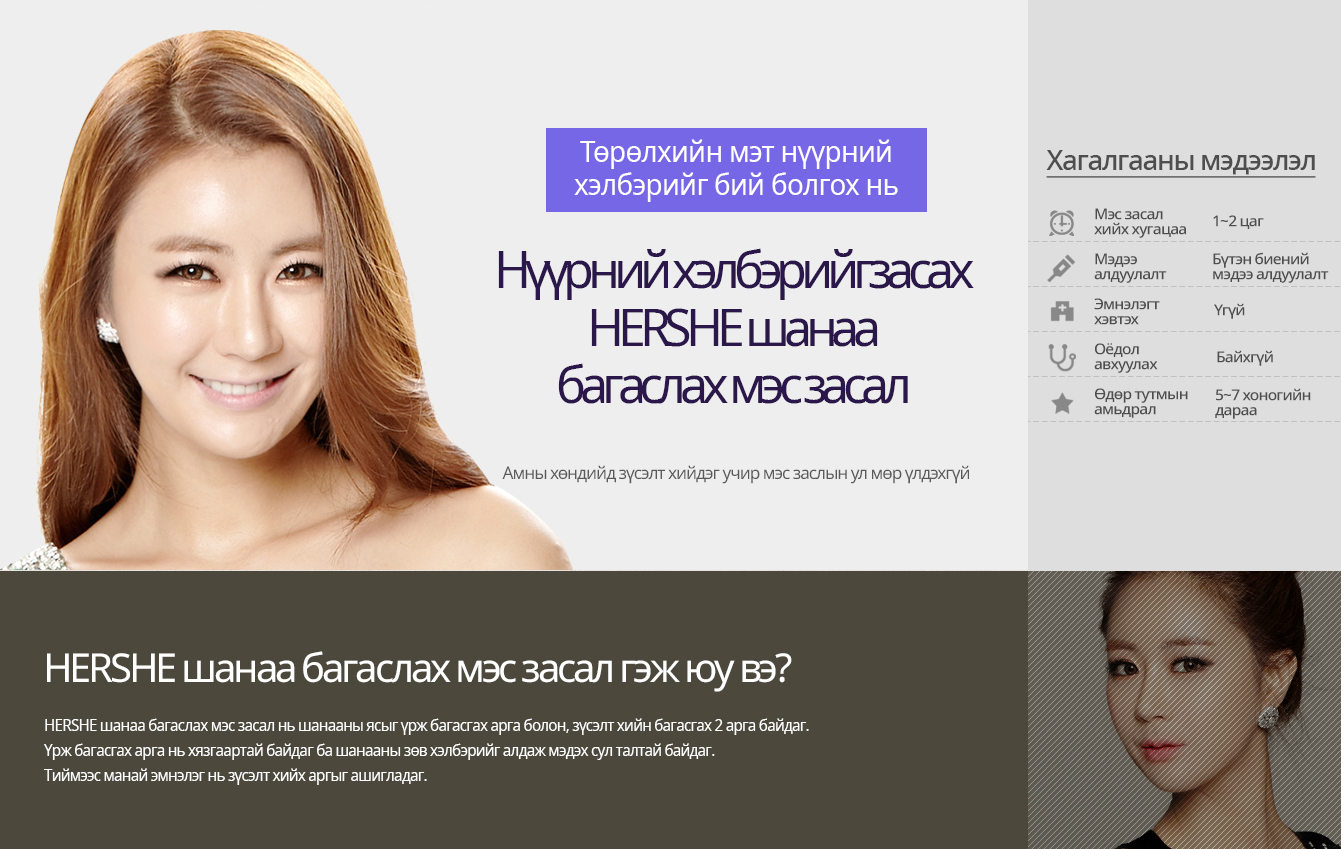
Task: Click the value 5~7 хоногийн дараа
Action: point(1263,402)
